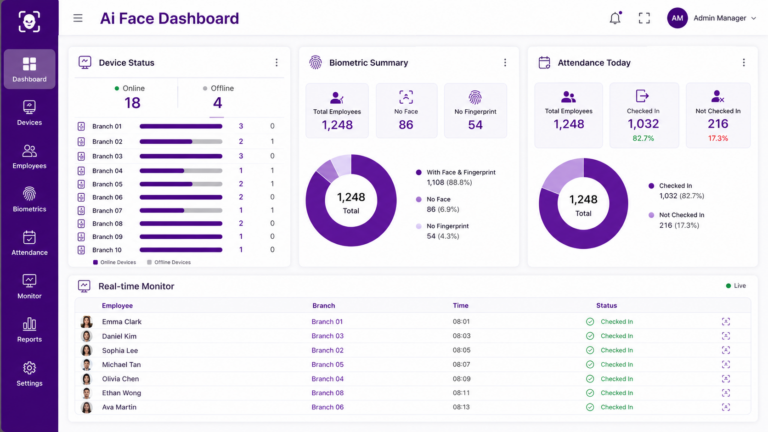Sort by the Employee column header

pyautogui.click(x=117, y=306)
